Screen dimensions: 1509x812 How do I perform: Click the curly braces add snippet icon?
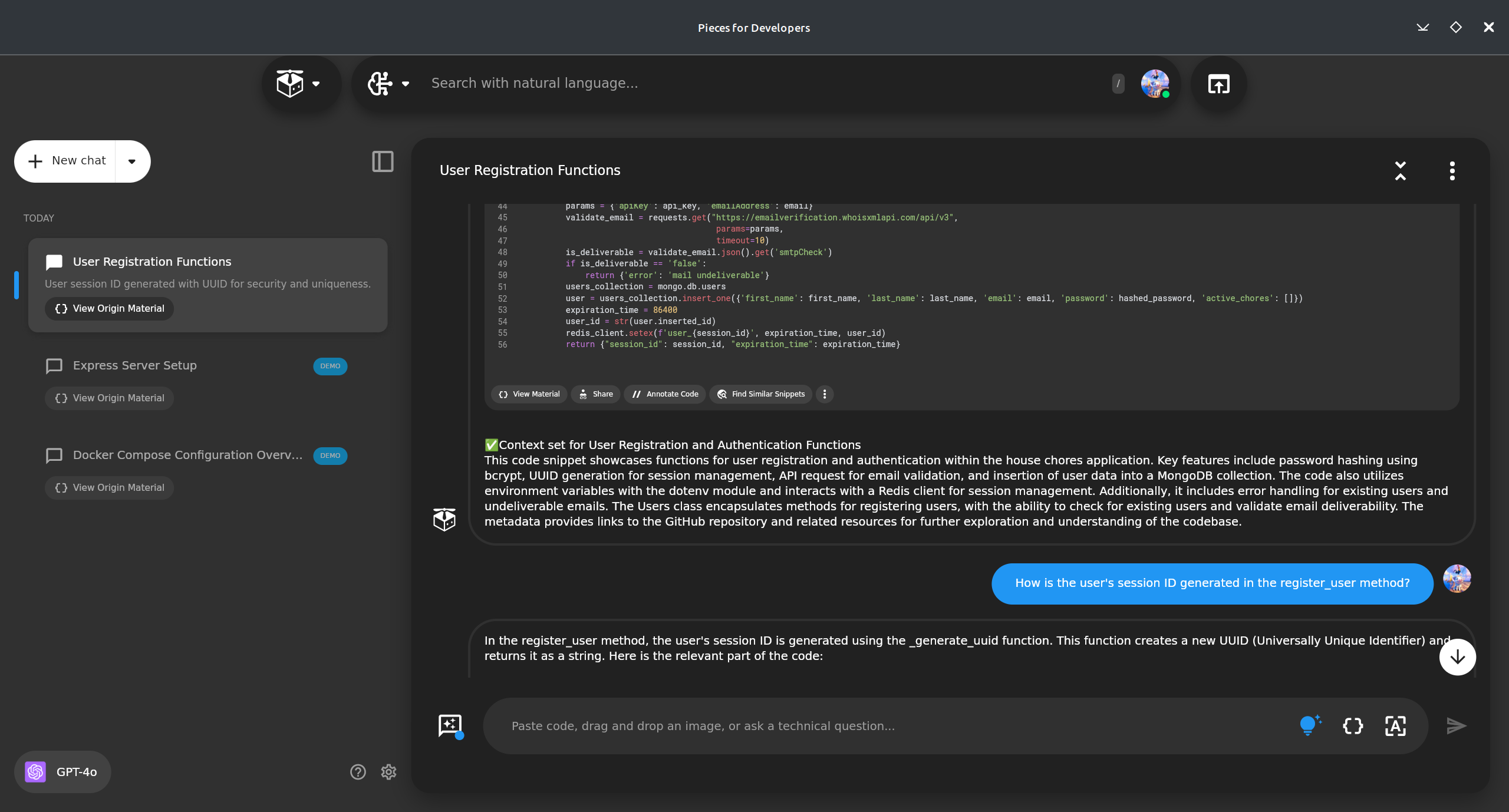tap(1353, 725)
